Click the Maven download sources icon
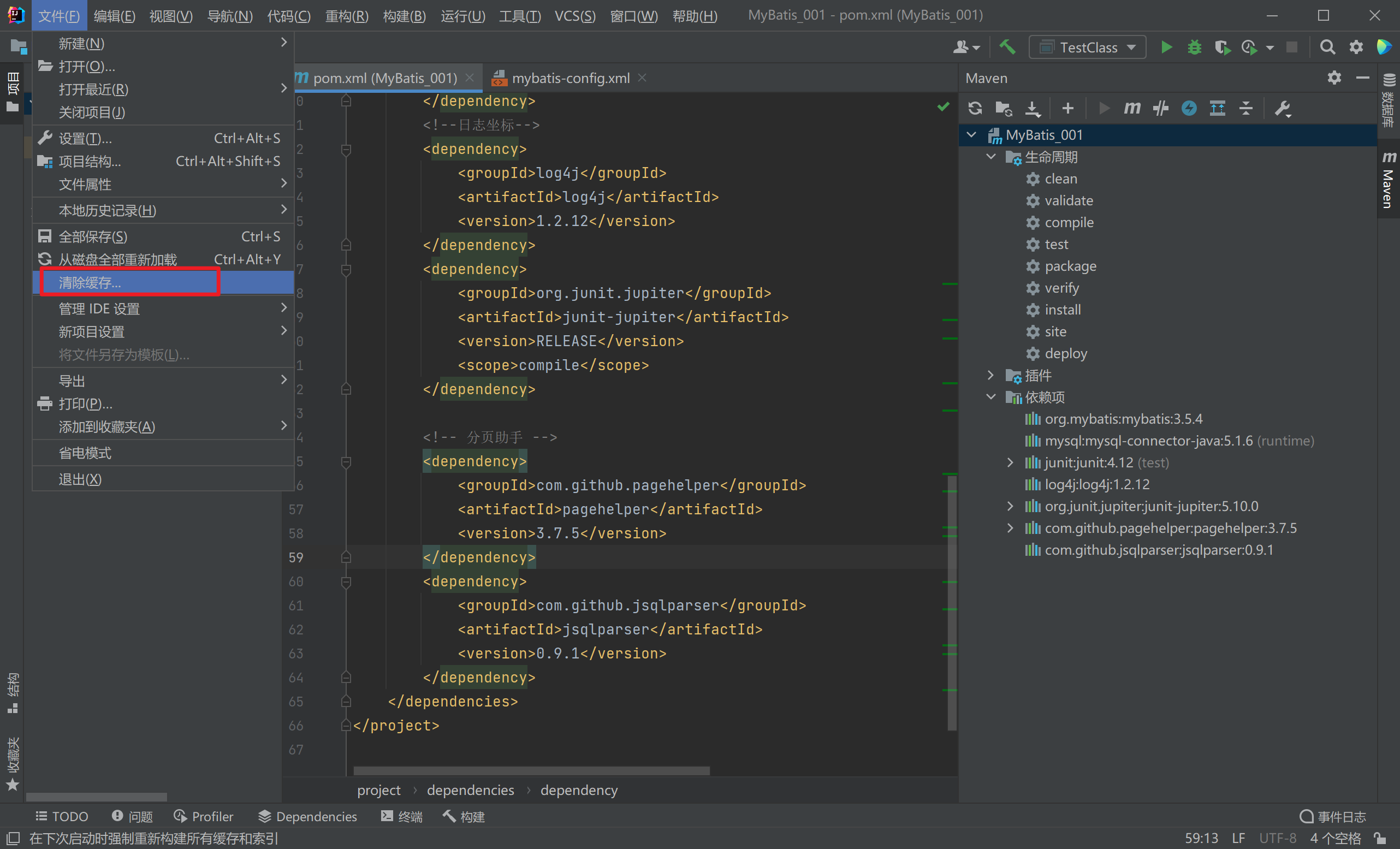Screen dimensions: 1400x849 click(x=1033, y=108)
